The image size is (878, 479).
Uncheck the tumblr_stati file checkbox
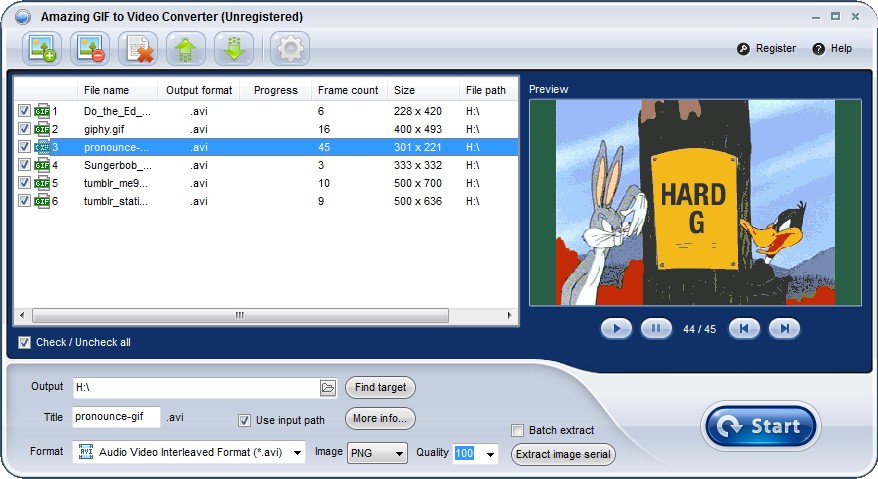pos(24,200)
